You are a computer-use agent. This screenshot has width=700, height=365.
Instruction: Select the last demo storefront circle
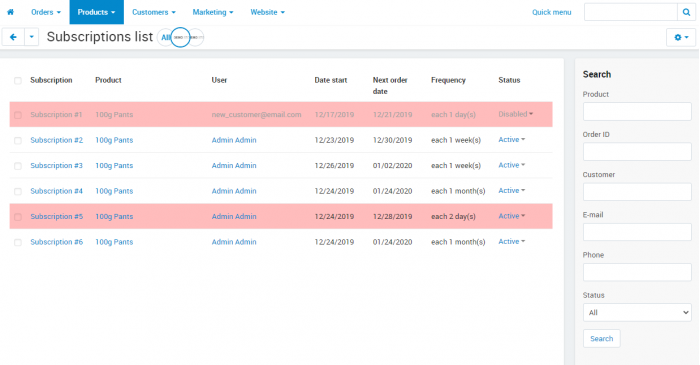tap(196, 37)
